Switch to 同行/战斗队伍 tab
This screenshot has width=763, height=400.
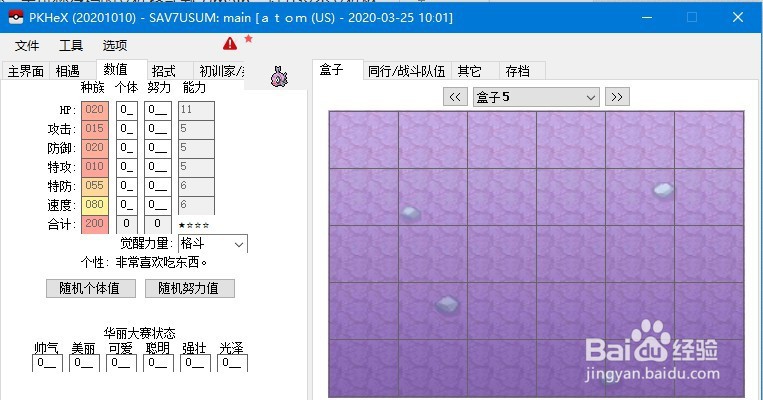[x=407, y=71]
